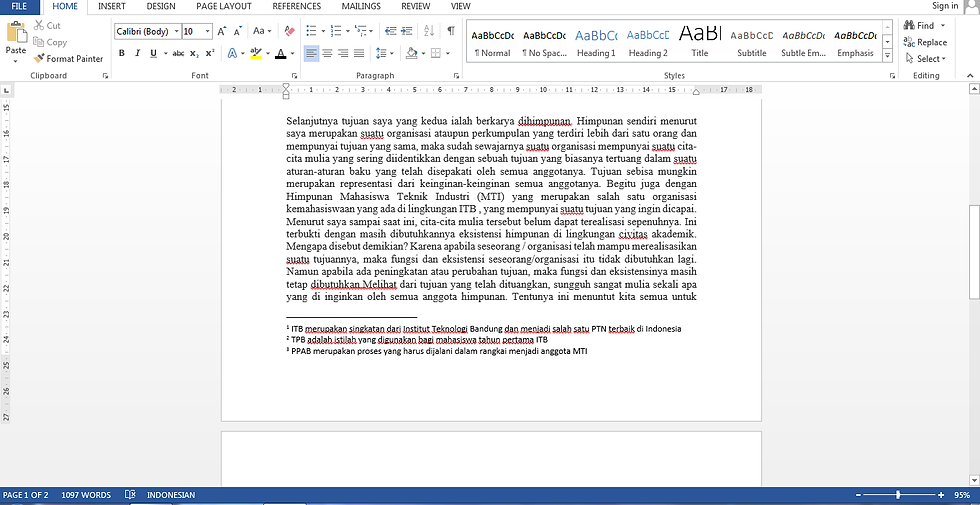Open proofing errors icon in status bar
This screenshot has height=505, width=980.
[130, 494]
